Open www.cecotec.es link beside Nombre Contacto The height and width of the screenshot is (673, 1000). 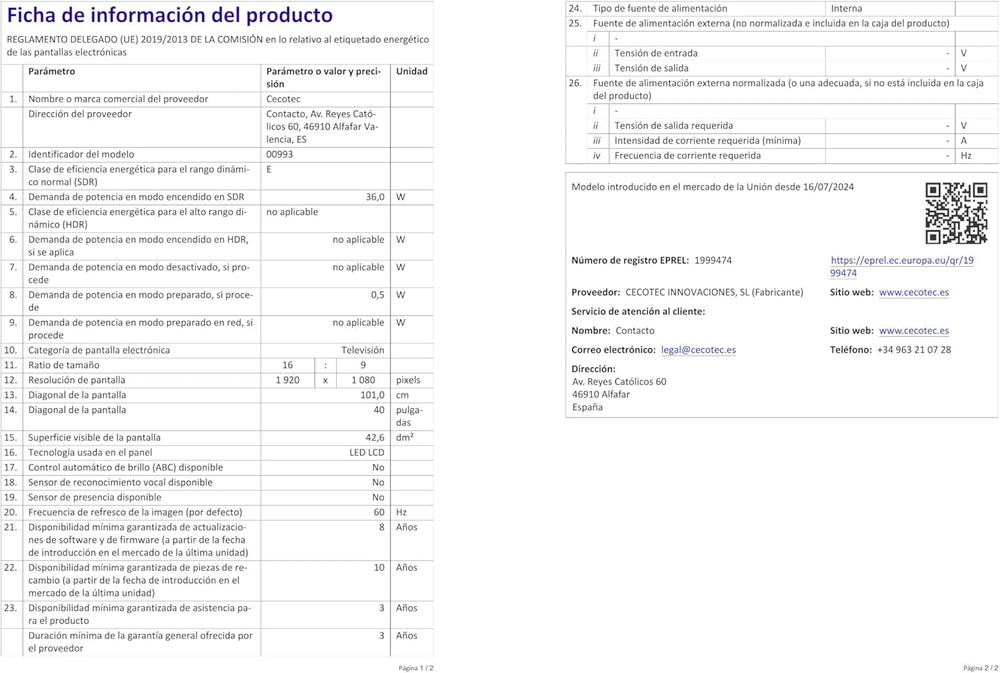point(914,330)
